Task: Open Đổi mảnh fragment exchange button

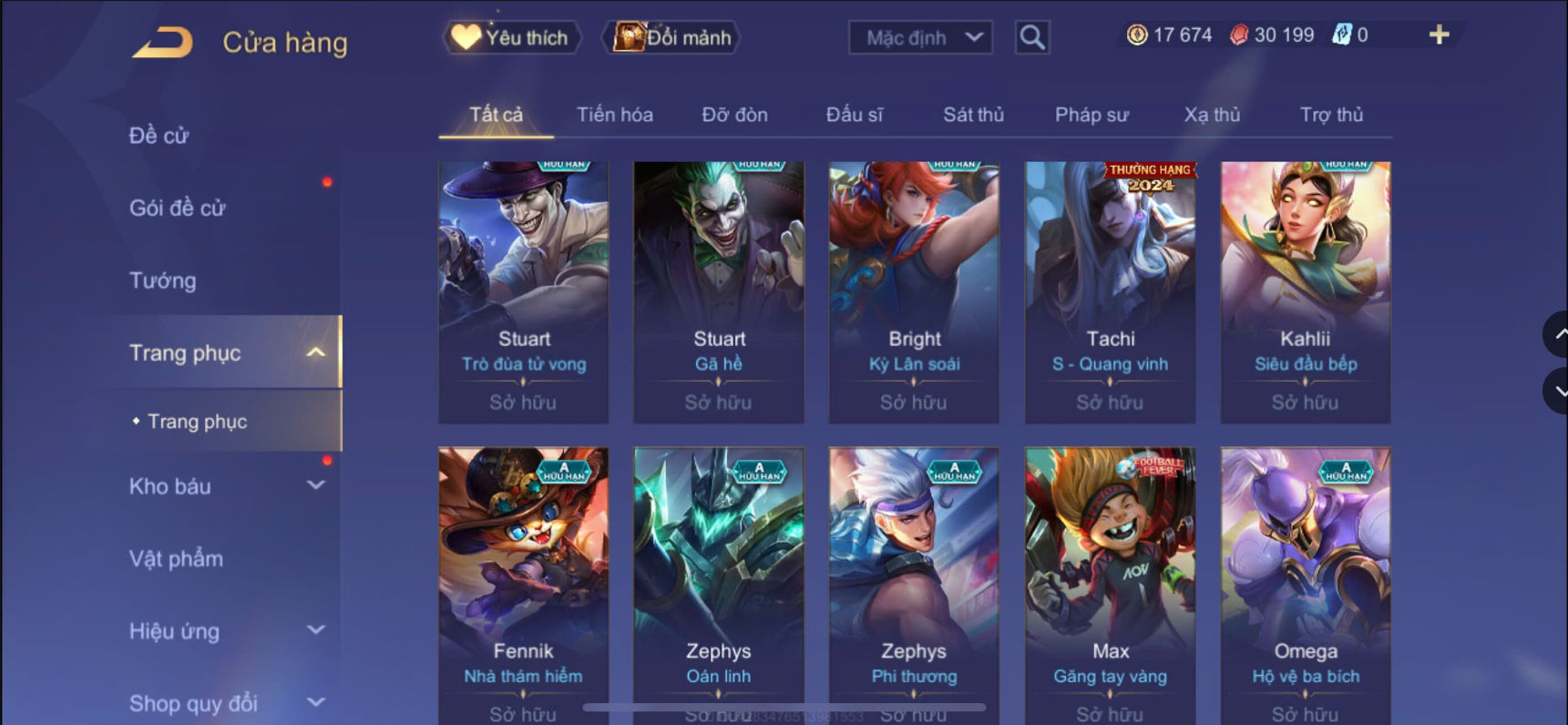Action: tap(672, 37)
